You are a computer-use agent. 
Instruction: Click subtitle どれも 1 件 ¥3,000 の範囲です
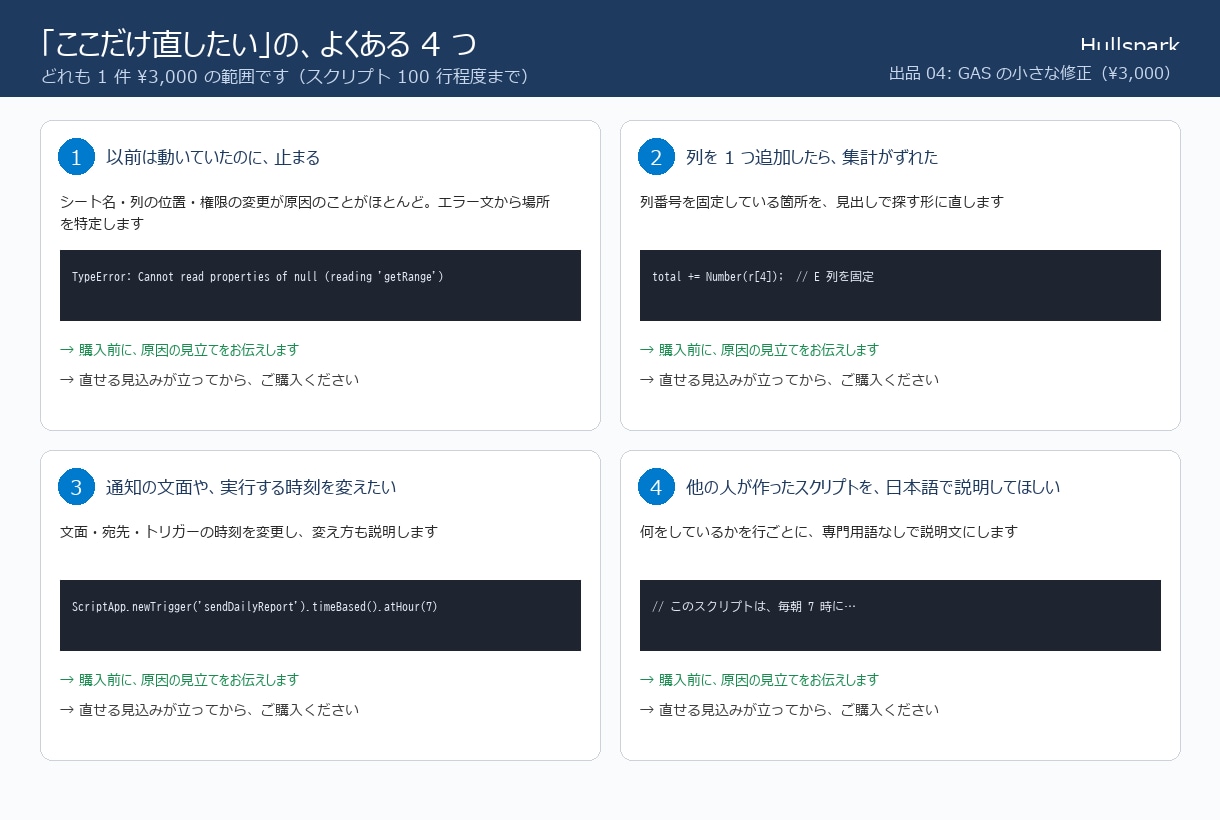[285, 77]
